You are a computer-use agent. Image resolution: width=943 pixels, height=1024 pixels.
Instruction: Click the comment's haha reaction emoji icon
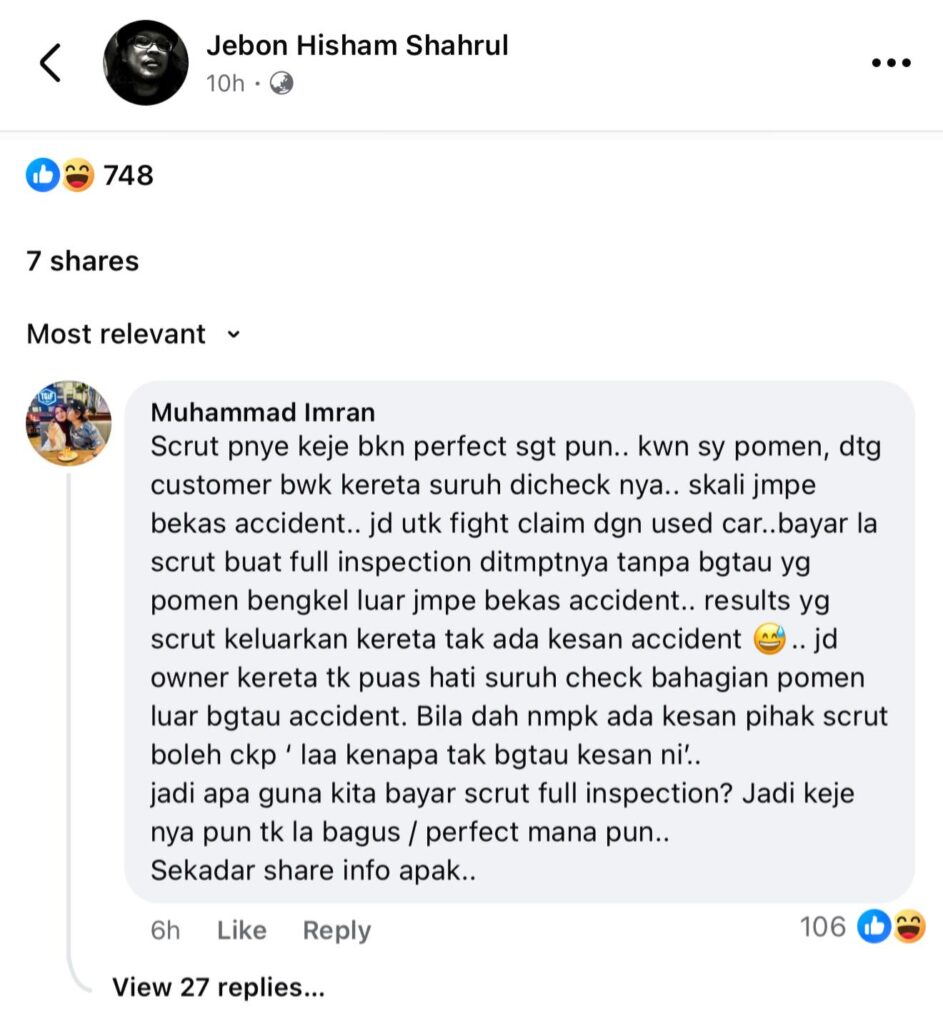[908, 927]
